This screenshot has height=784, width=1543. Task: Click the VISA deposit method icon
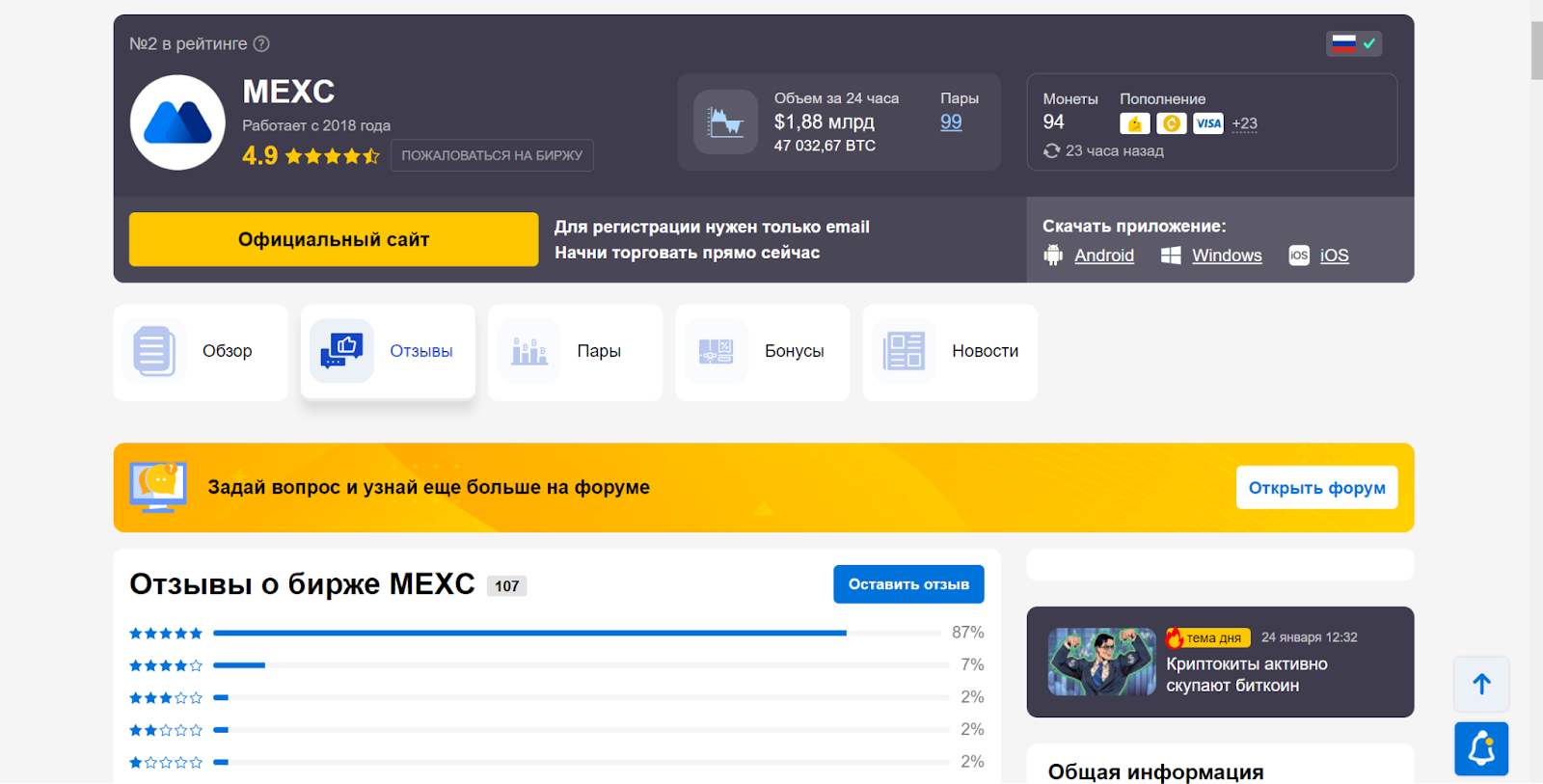click(1207, 123)
